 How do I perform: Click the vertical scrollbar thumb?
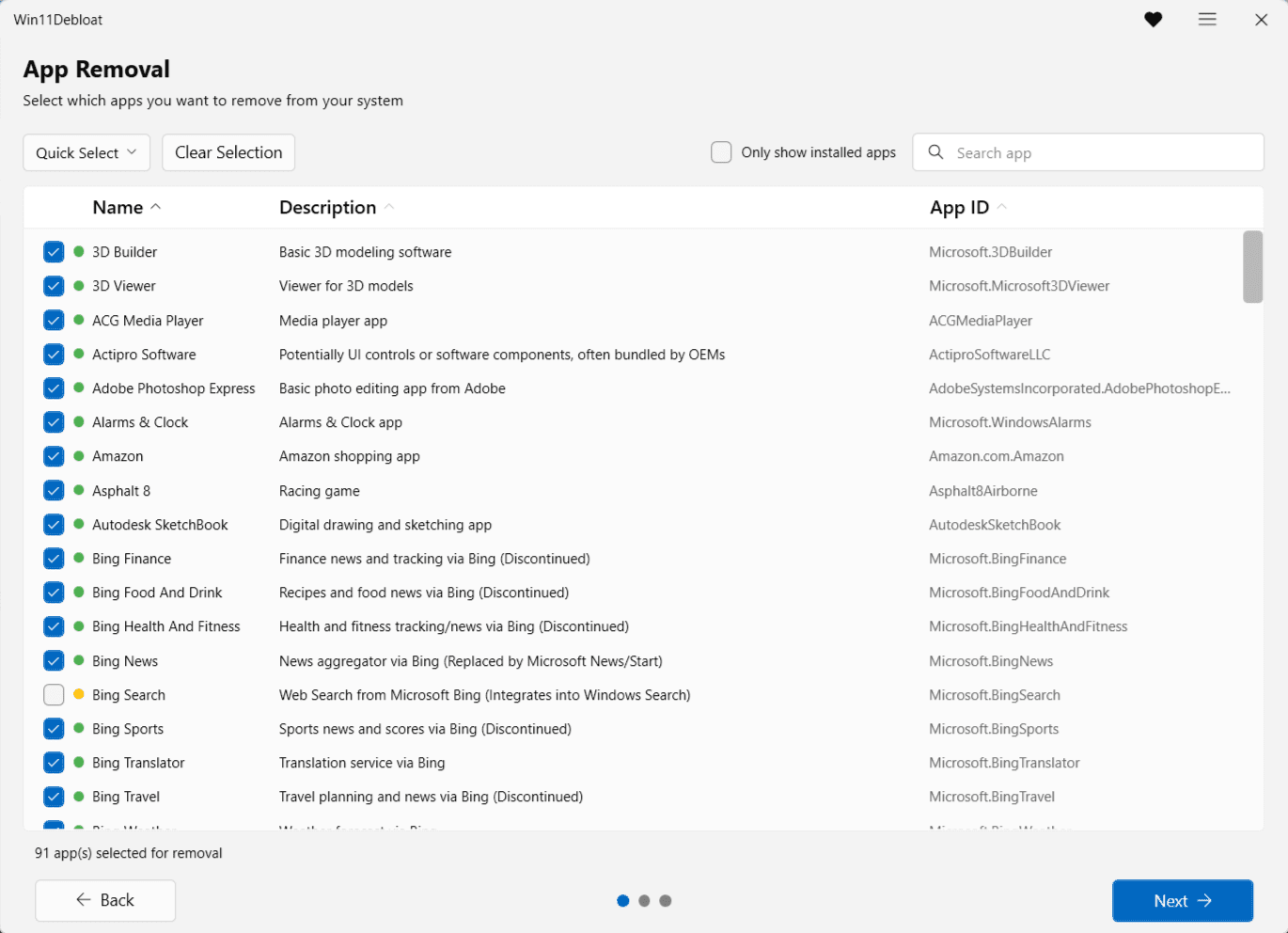pos(1252,267)
